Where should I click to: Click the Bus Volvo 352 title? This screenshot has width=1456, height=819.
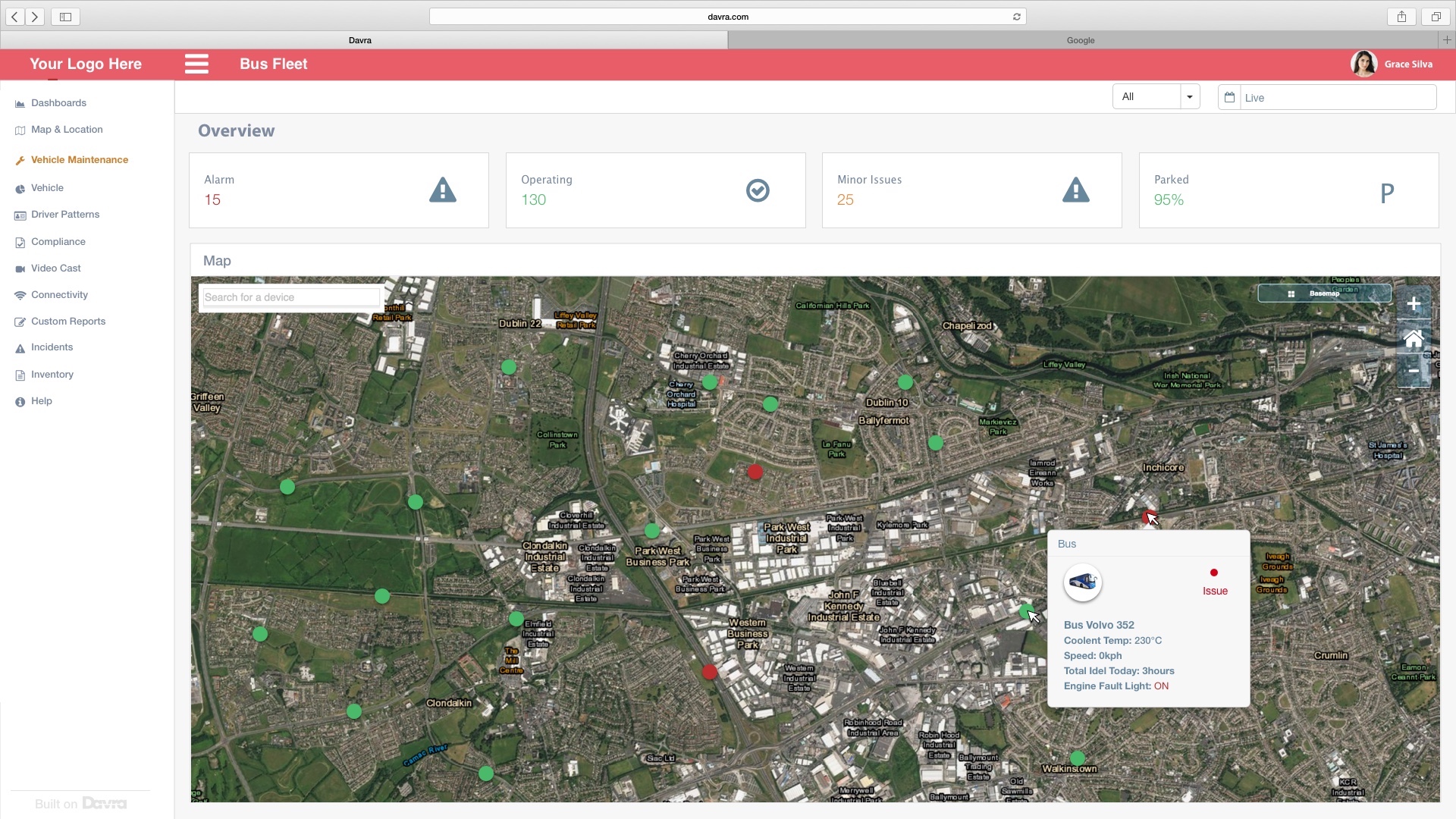tap(1099, 625)
